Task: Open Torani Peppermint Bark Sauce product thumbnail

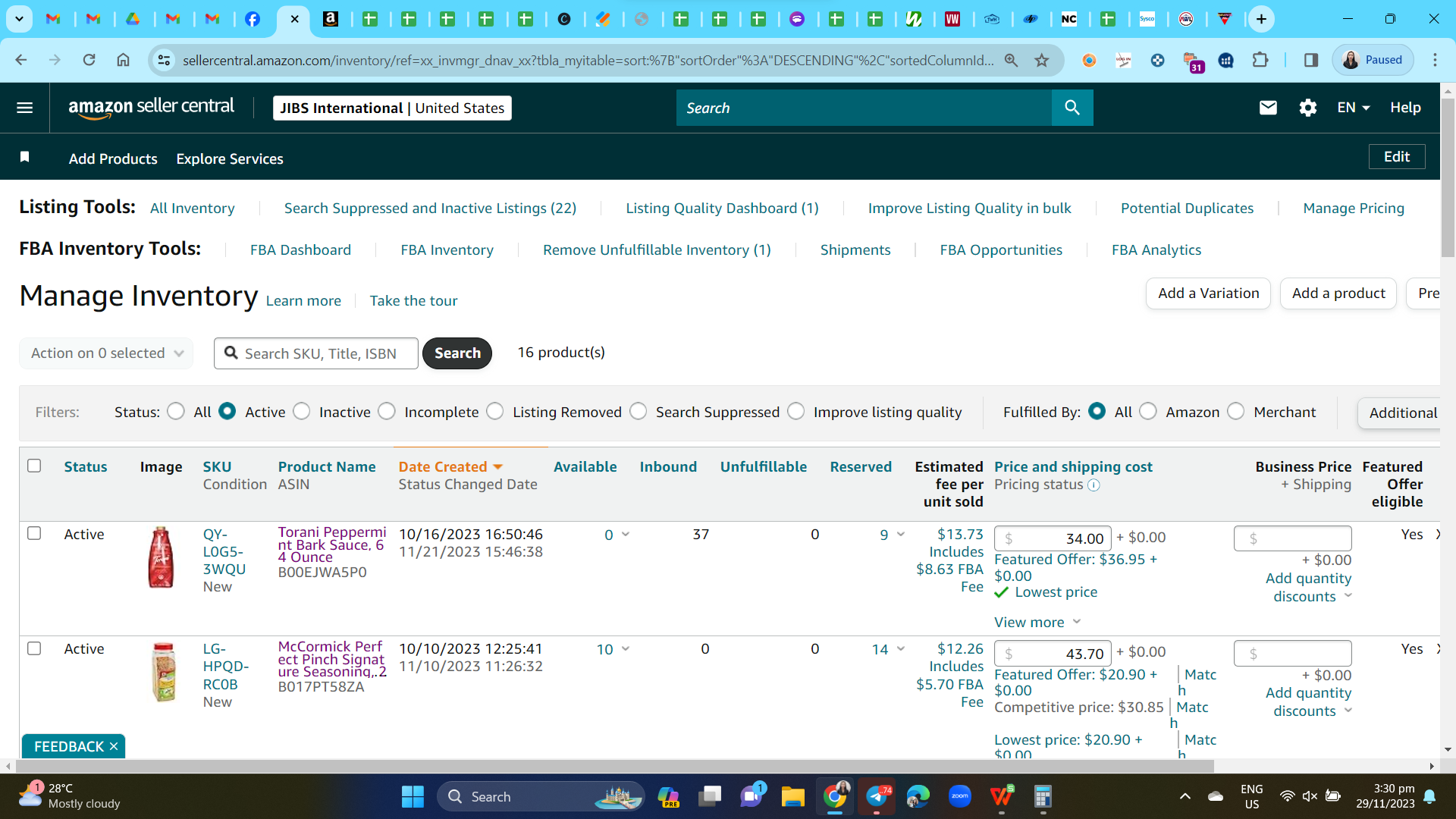Action: click(x=161, y=557)
